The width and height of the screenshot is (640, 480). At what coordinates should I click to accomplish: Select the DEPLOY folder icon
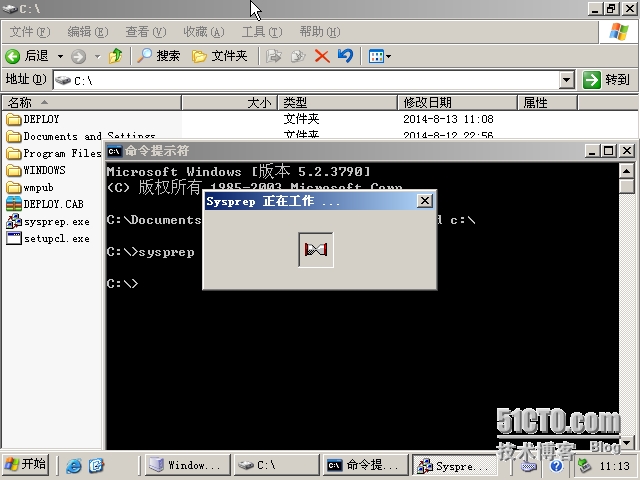tap(14, 119)
